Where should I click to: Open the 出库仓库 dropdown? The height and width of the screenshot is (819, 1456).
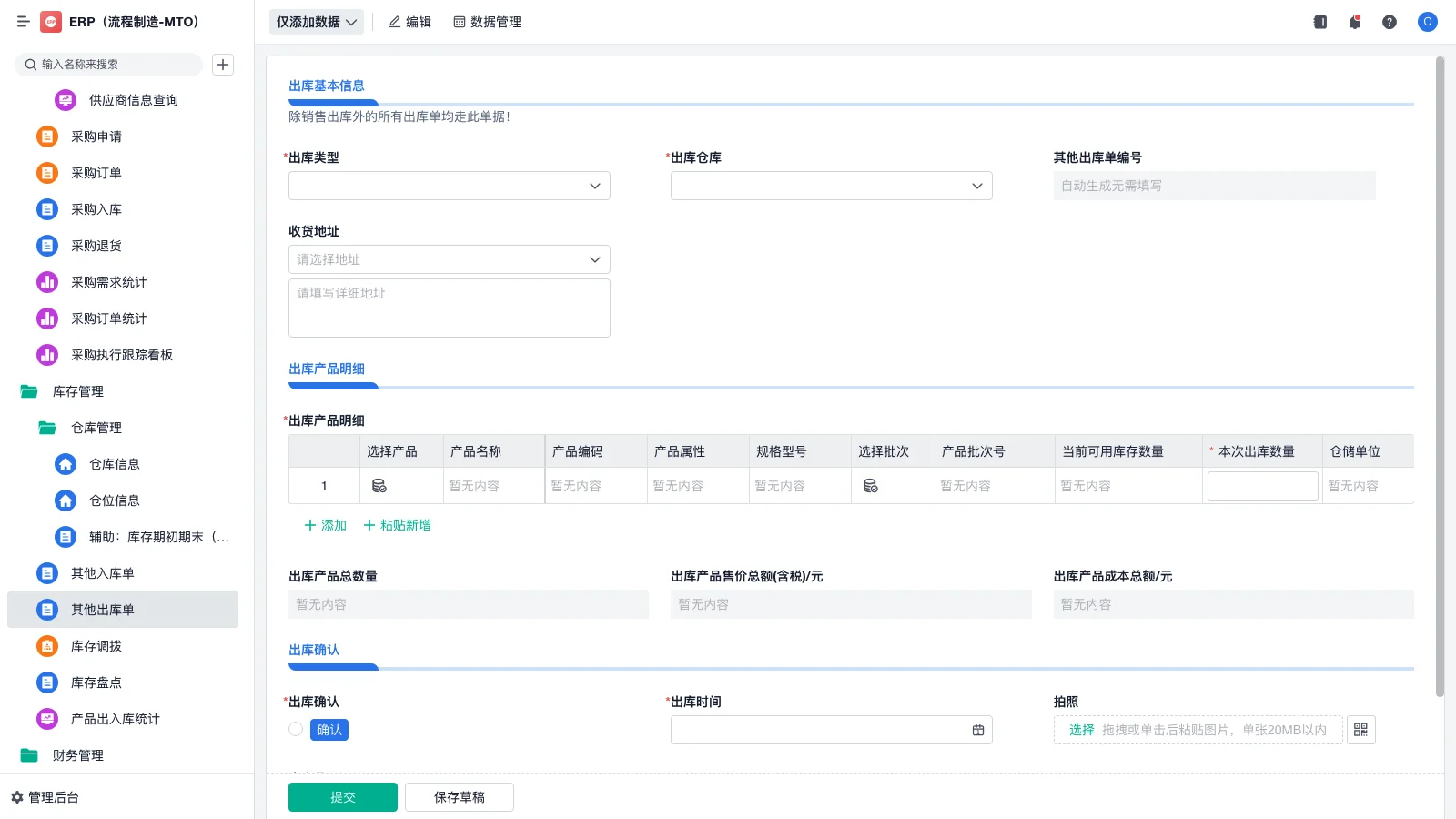830,186
